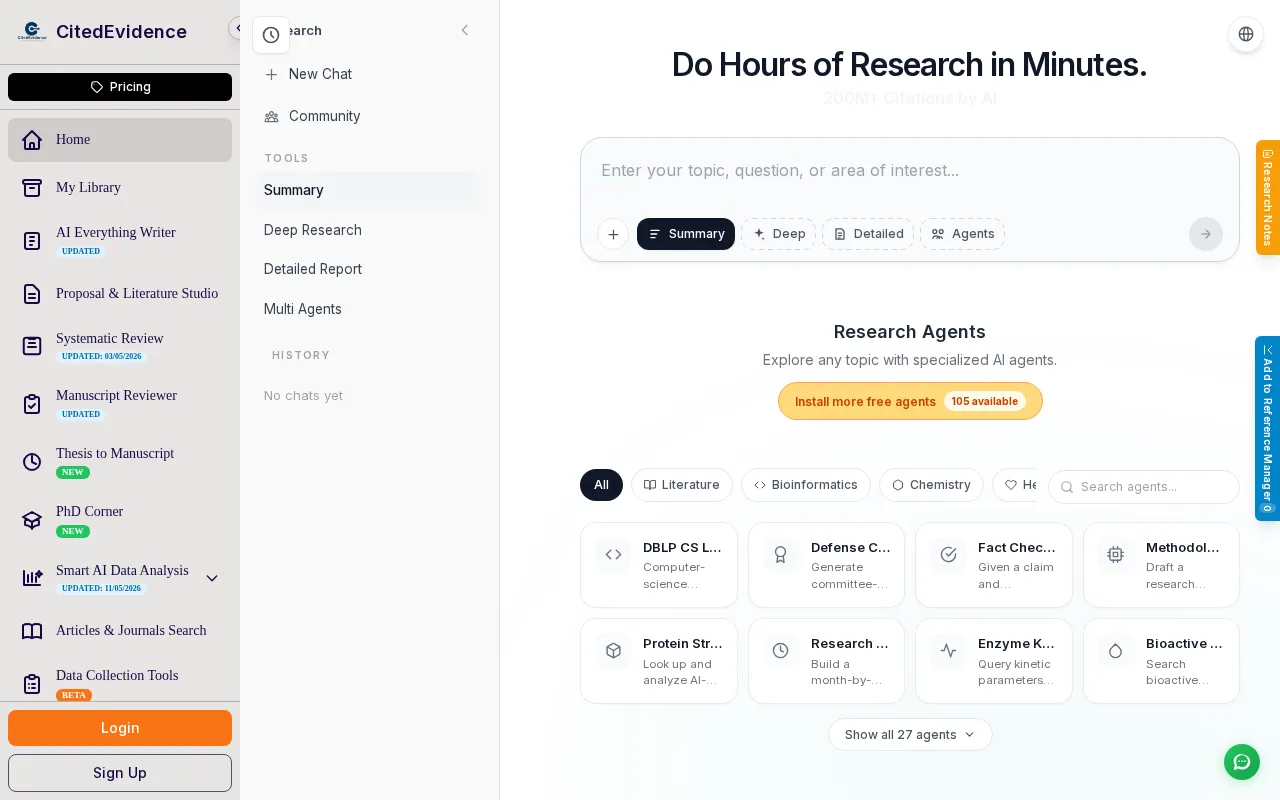Open the Protein Str... agent card
Viewport: 1280px width, 800px height.
[659, 661]
